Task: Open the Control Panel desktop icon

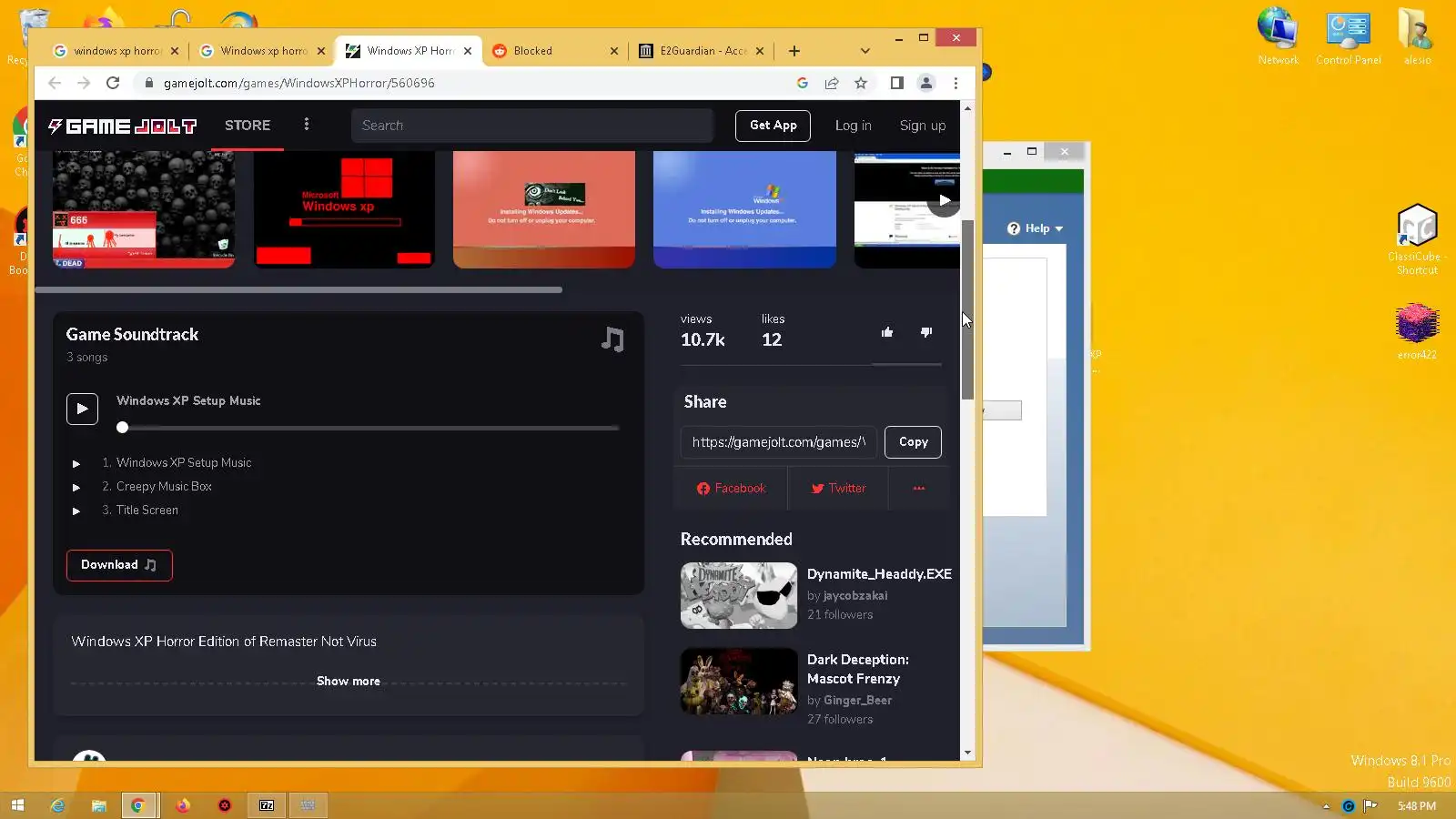Action: (x=1348, y=36)
